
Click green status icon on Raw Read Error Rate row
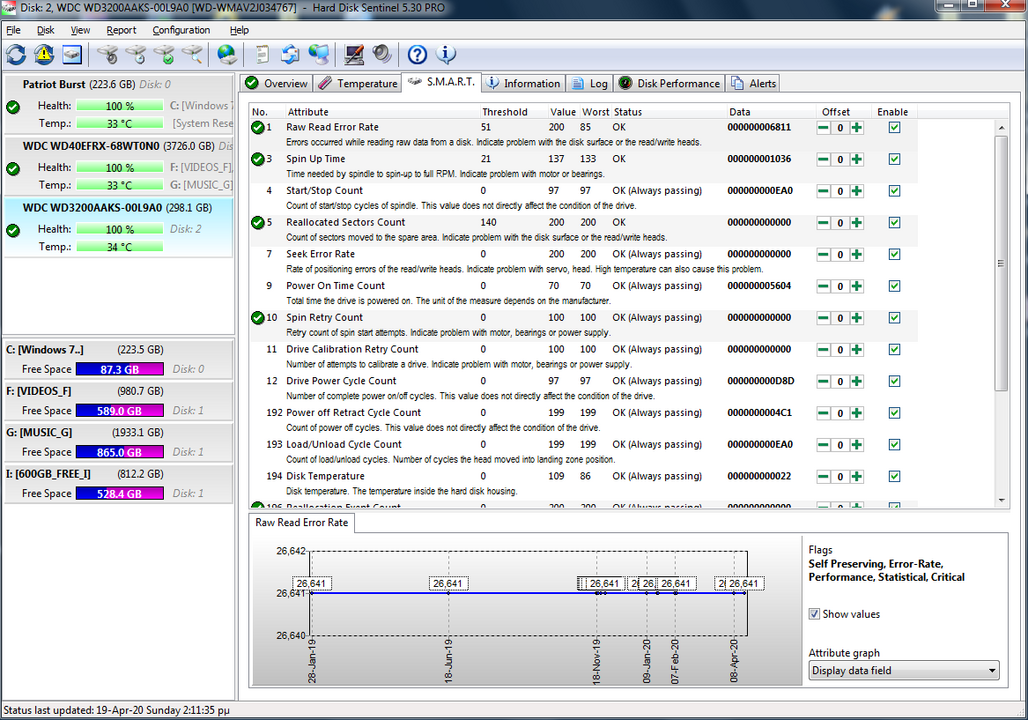(x=258, y=127)
